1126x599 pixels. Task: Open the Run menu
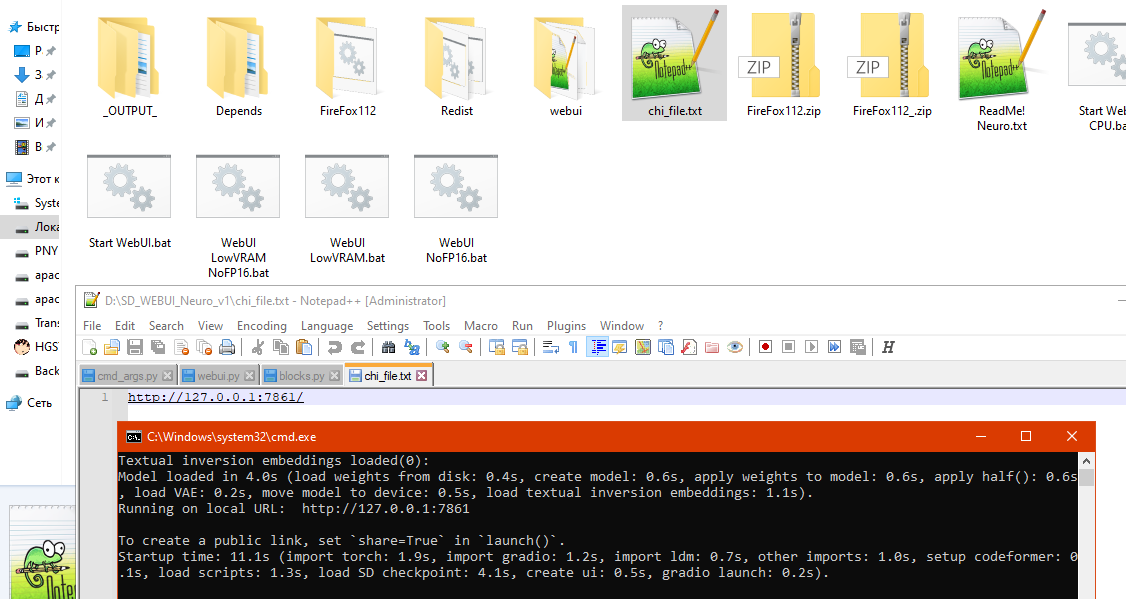point(522,326)
